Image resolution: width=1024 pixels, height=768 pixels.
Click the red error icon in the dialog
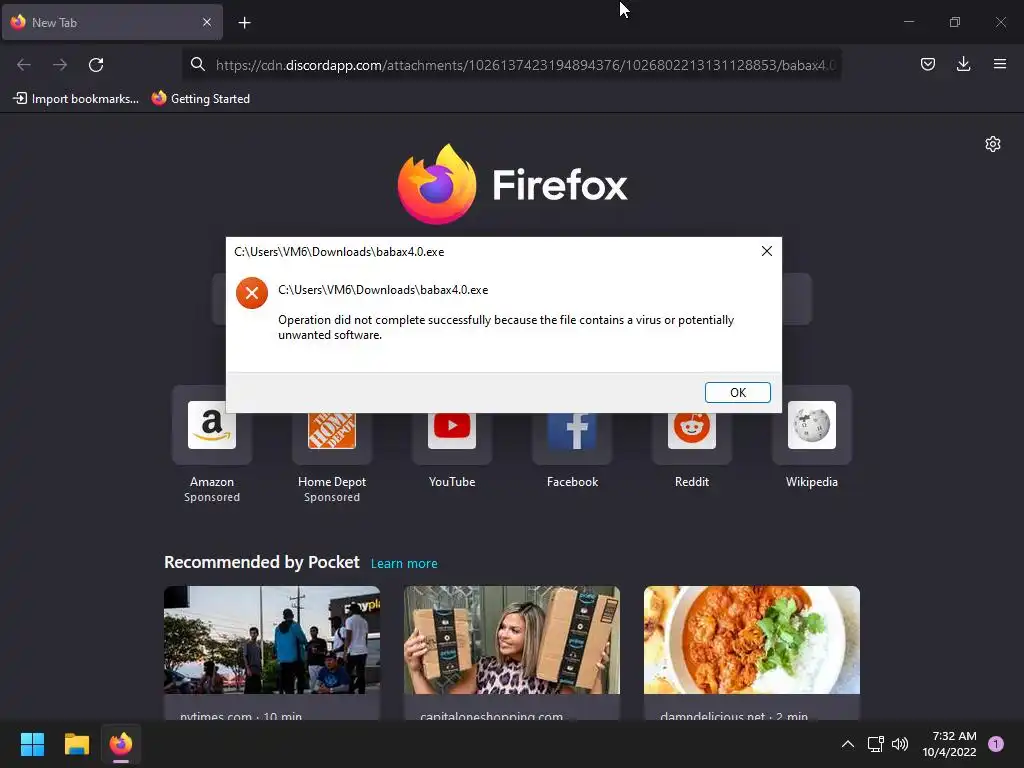(x=252, y=293)
